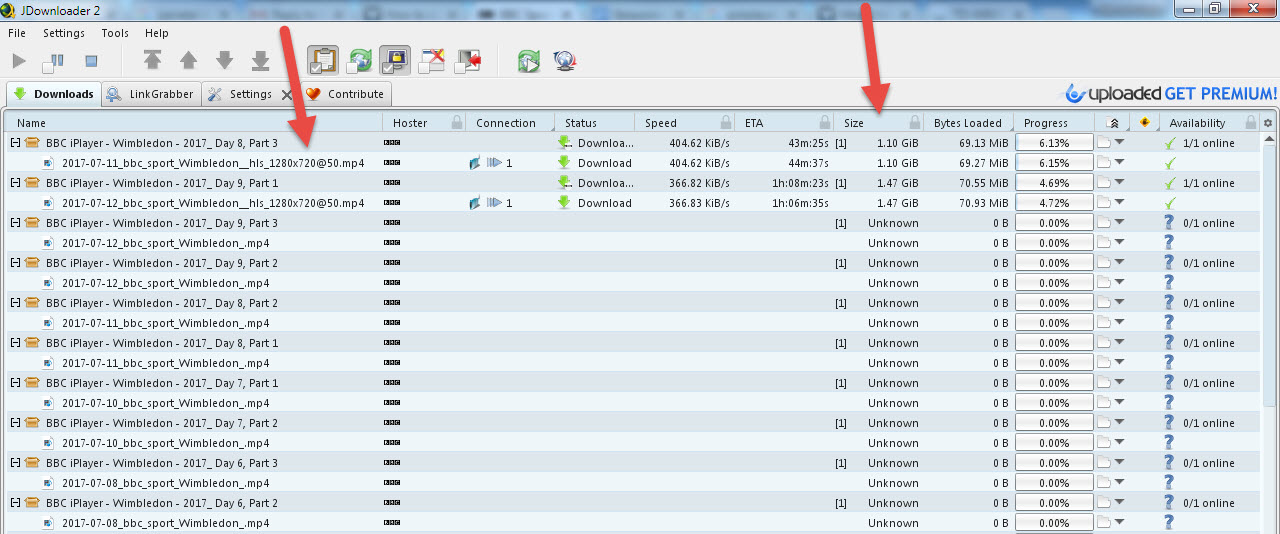
Task: Open priority dropdown for Day 8, Part 3
Action: [1120, 143]
